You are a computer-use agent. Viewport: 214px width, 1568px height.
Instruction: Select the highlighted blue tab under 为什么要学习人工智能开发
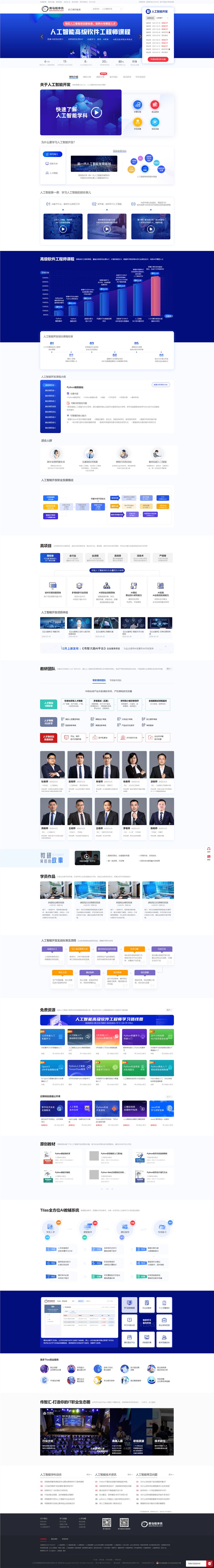[x=52, y=154]
